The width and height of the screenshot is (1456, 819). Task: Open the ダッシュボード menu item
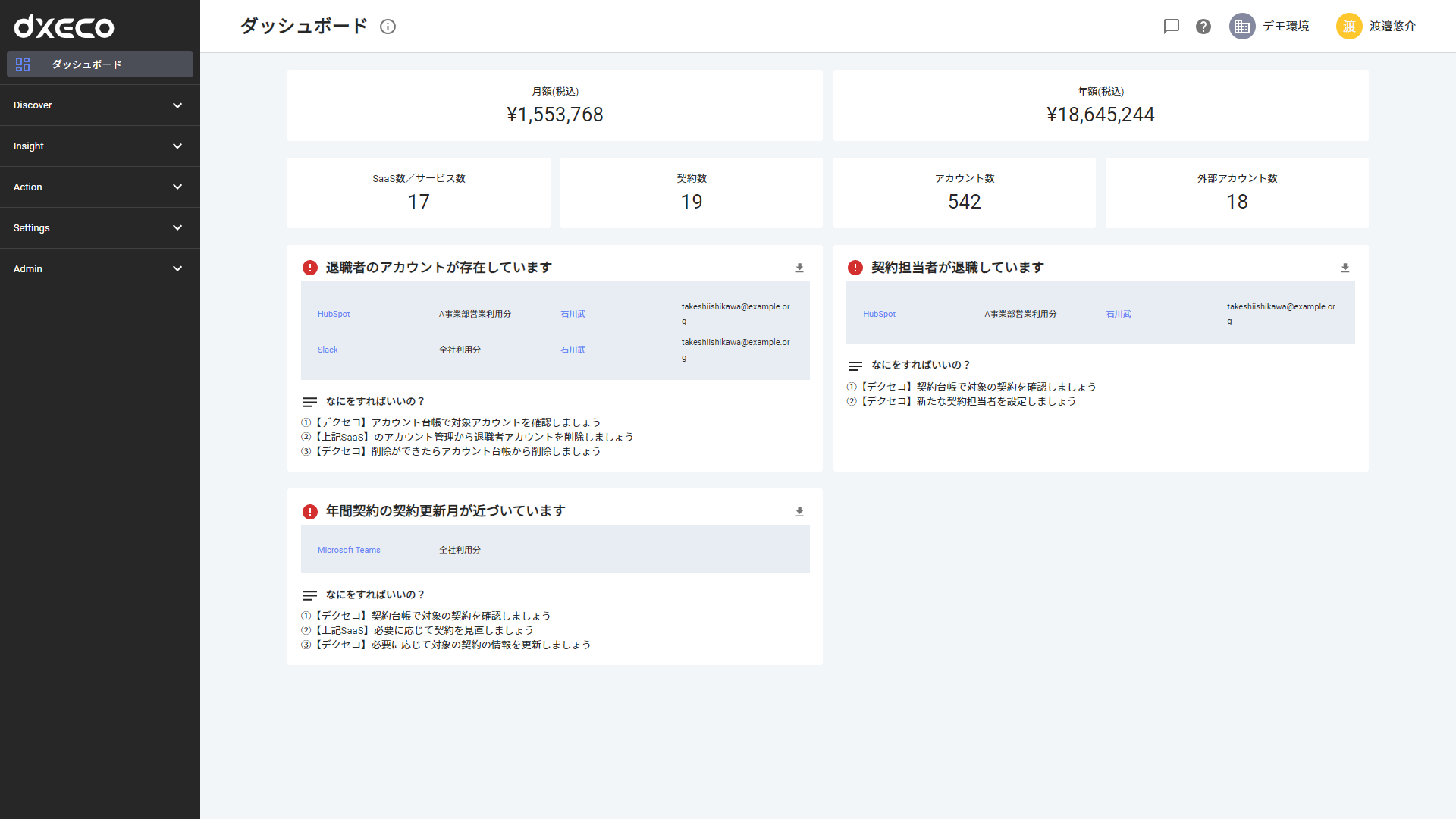(x=100, y=64)
